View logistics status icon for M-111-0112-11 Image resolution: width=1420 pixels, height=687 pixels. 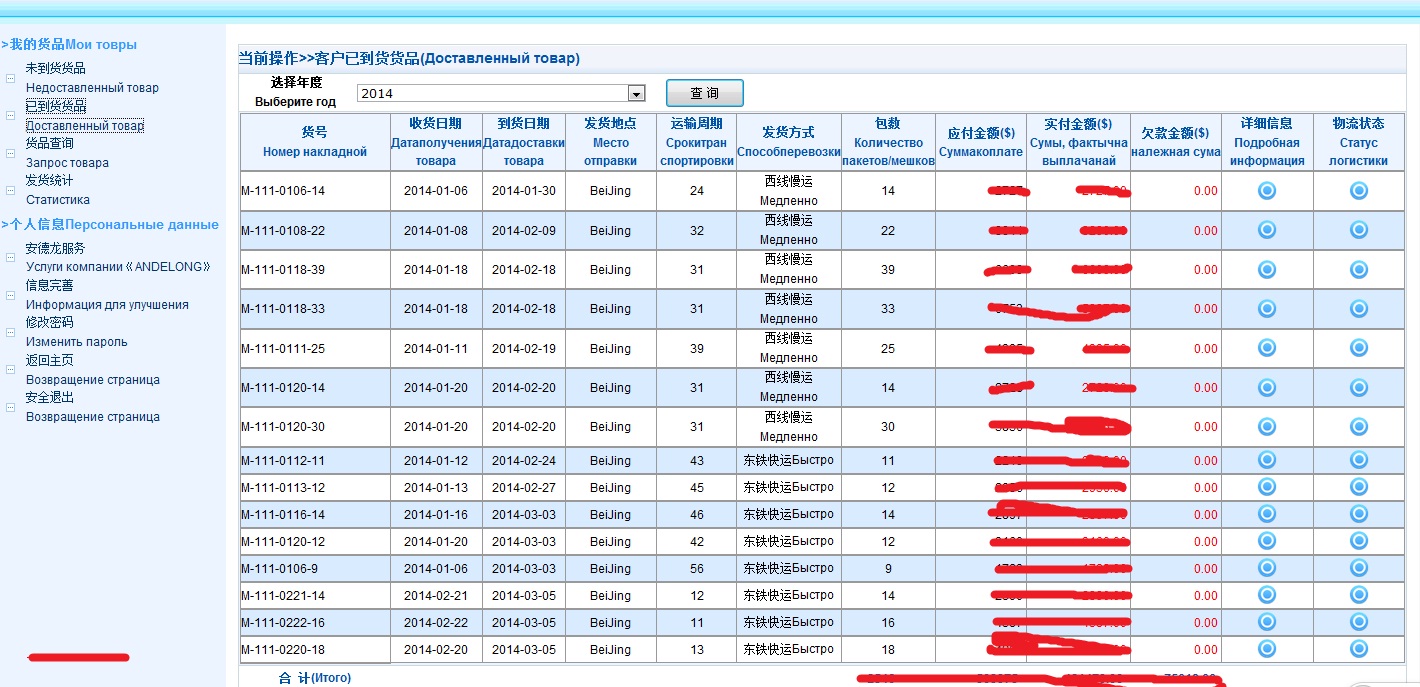[1358, 460]
